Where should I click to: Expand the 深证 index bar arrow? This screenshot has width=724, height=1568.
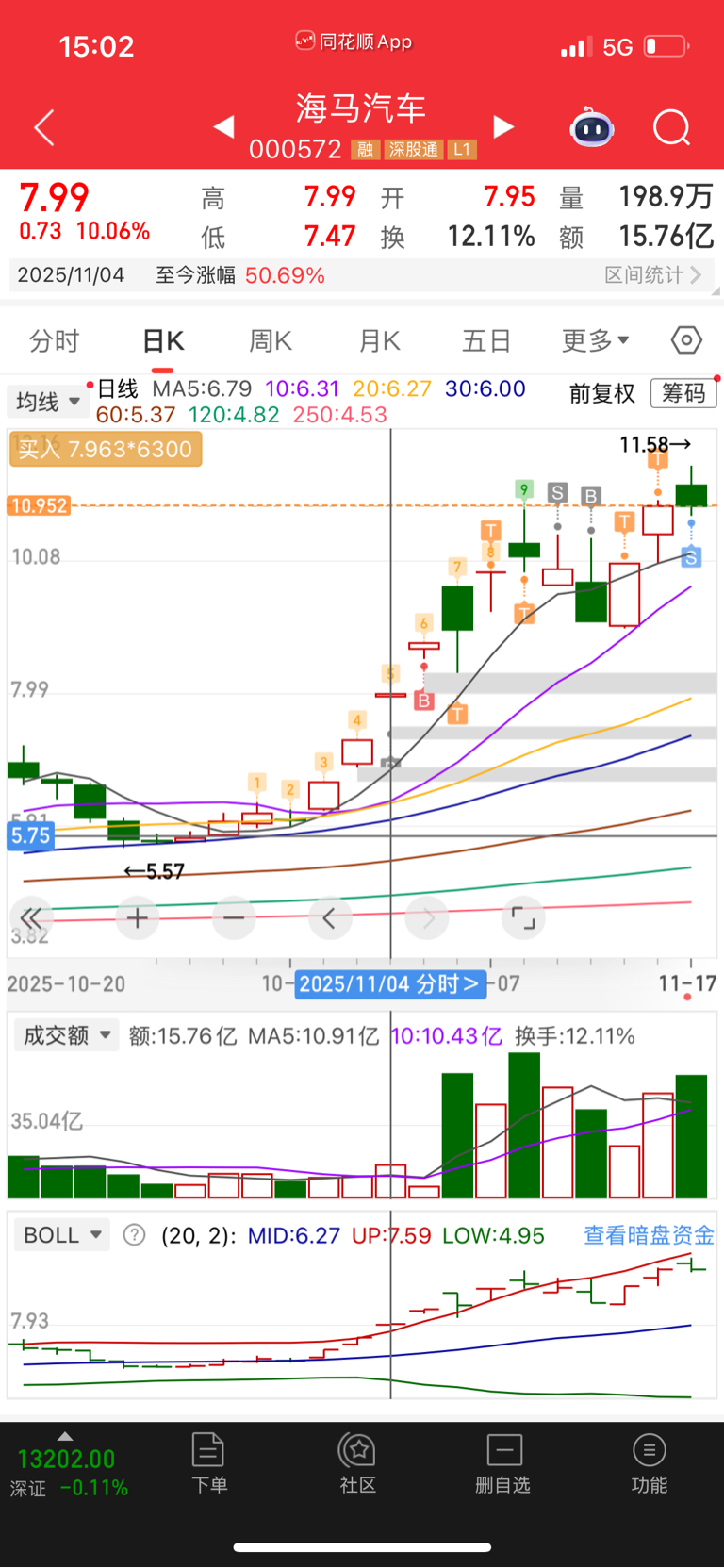[65, 1436]
